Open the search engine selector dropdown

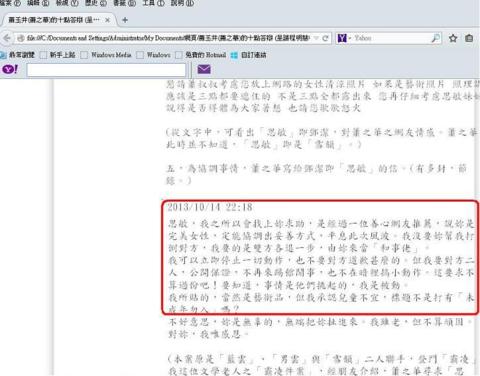tap(344, 38)
